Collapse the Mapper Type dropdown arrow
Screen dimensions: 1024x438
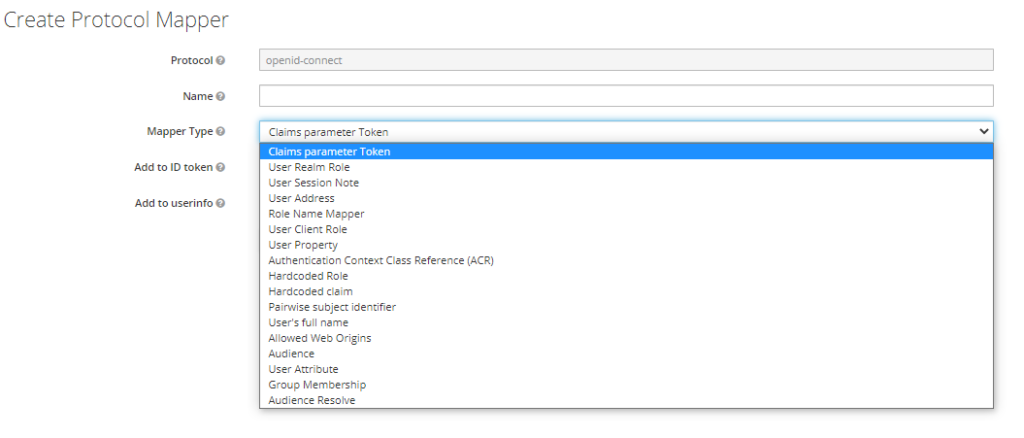pos(982,131)
